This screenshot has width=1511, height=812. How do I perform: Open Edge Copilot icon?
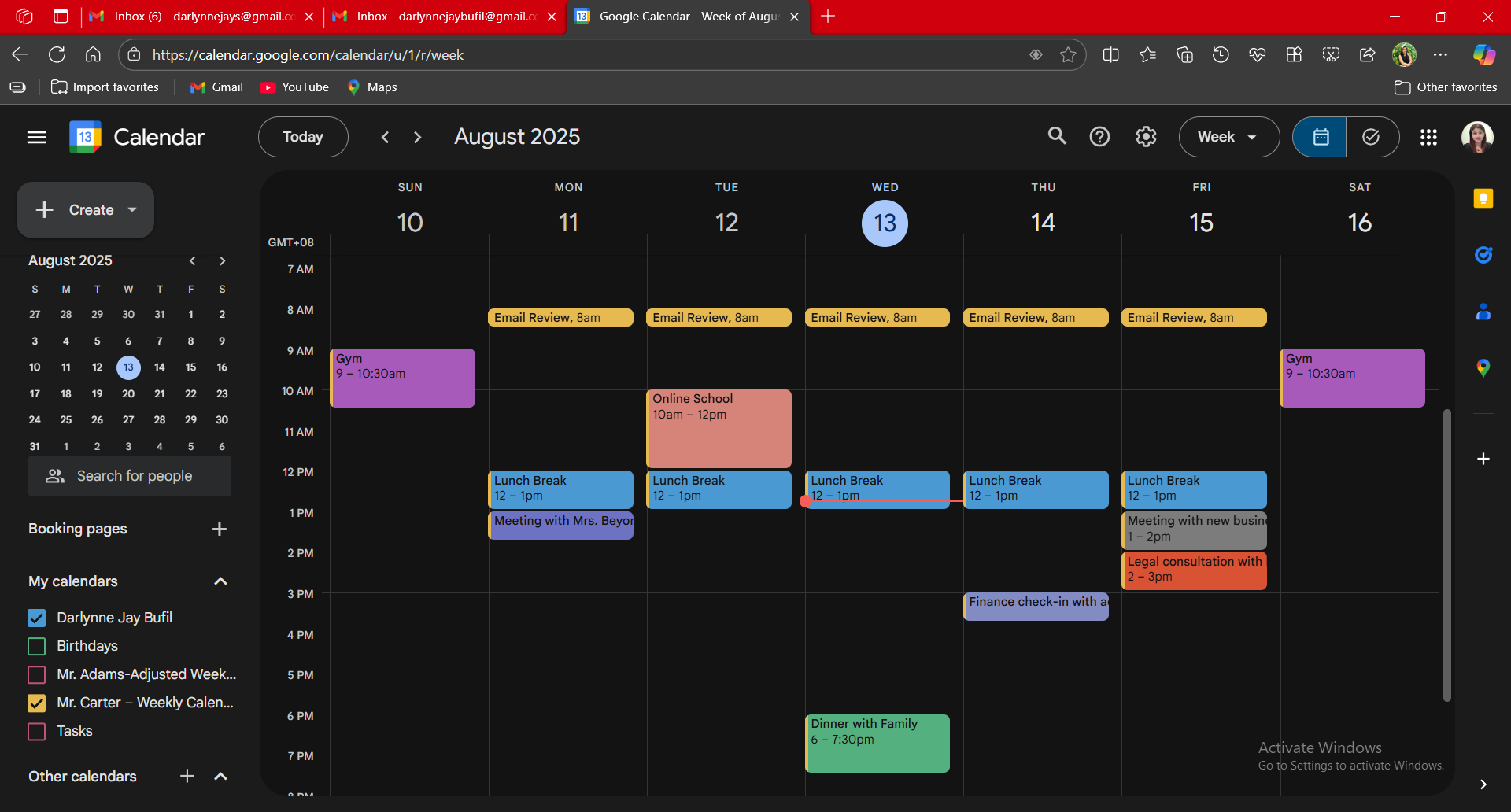[1484, 54]
